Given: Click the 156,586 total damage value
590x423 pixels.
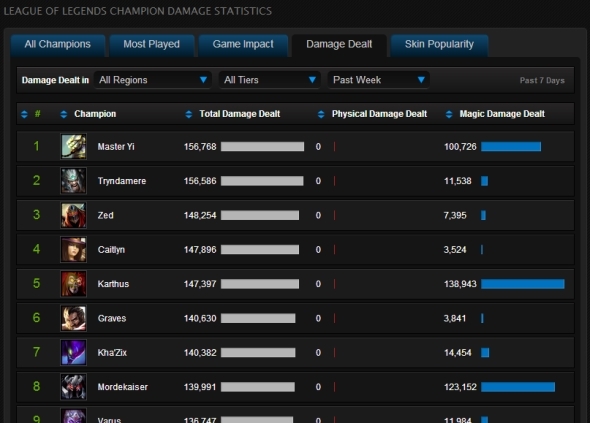Looking at the screenshot, I should click(200, 181).
